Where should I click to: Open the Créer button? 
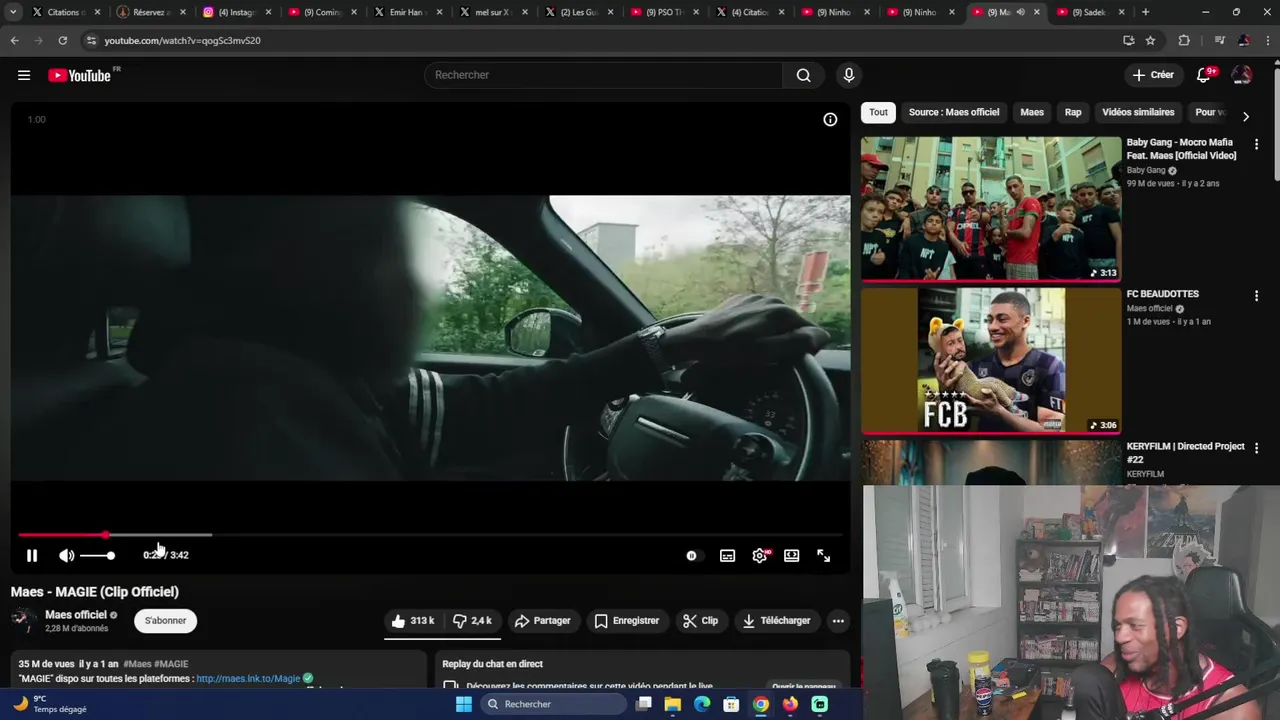(x=1153, y=75)
